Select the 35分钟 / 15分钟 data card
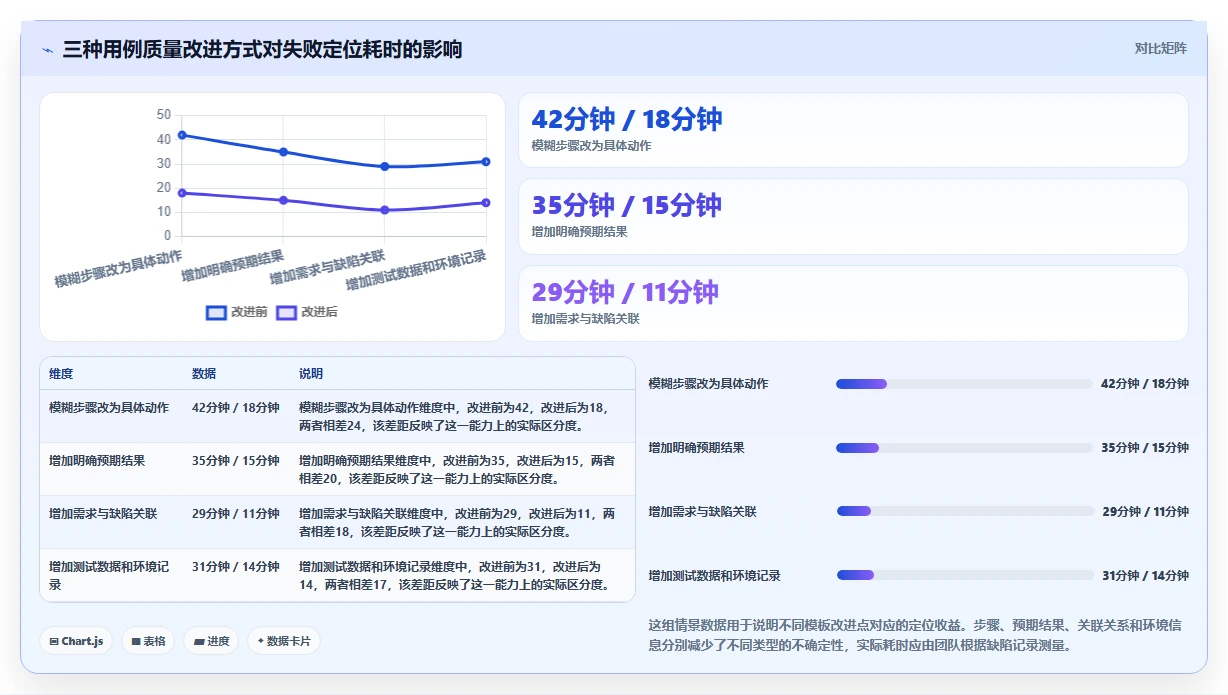1228x695 pixels. click(853, 216)
